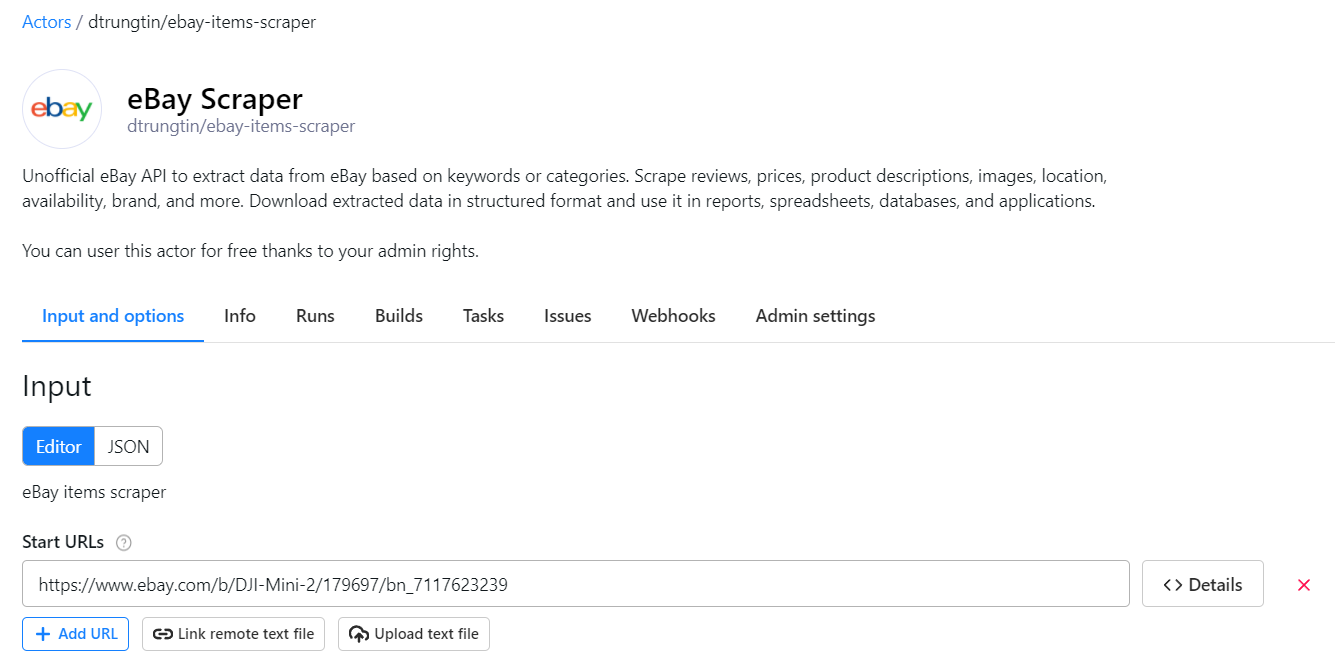The width and height of the screenshot is (1335, 667).
Task: Click the help icon beside Start URLs
Action: (x=124, y=543)
